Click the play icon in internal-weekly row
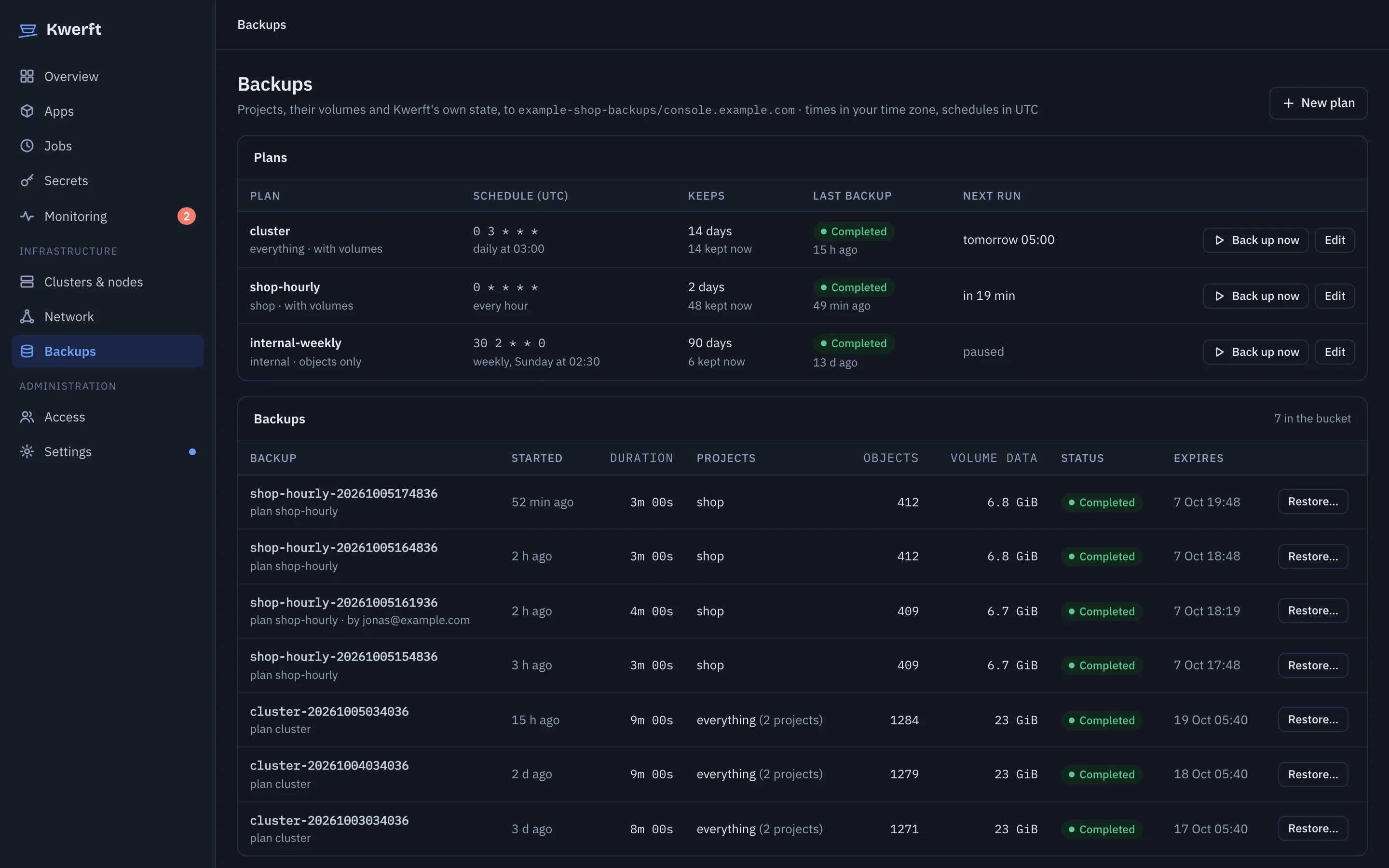 point(1220,352)
